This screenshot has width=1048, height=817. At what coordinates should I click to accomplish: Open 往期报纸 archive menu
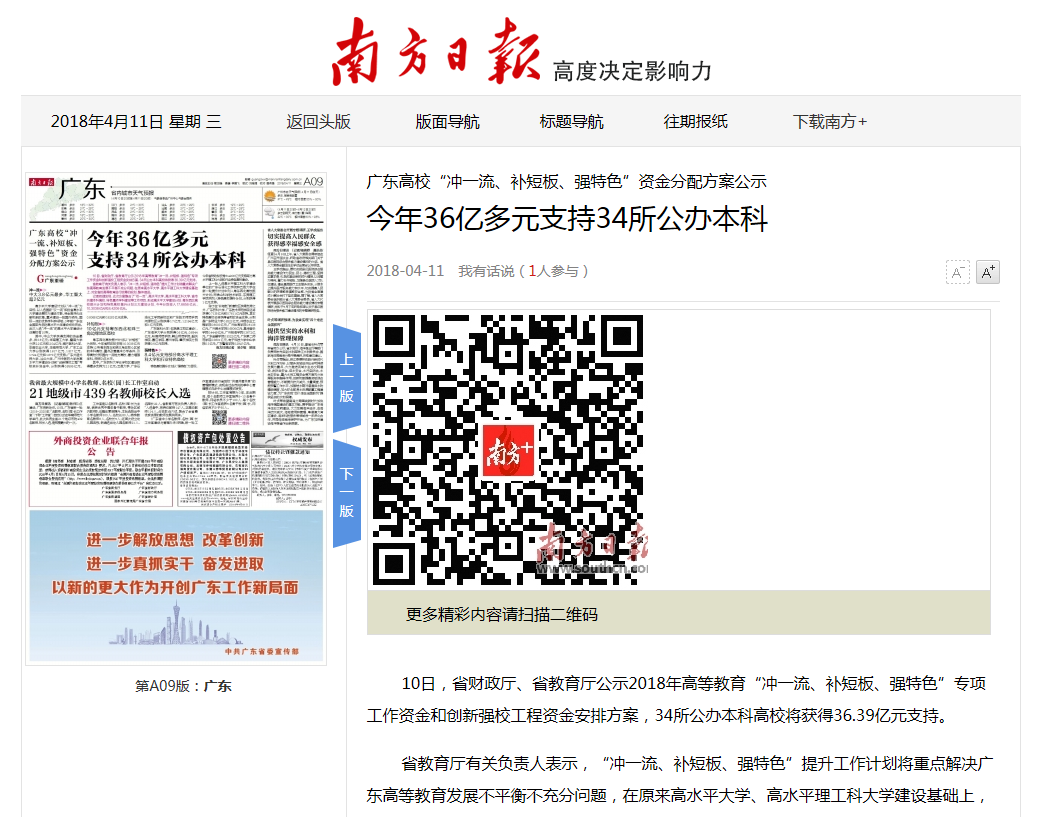pos(695,122)
